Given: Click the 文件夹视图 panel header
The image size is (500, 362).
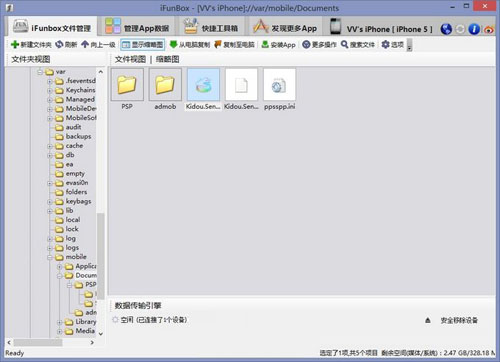Looking at the screenshot, I should click(31, 59).
